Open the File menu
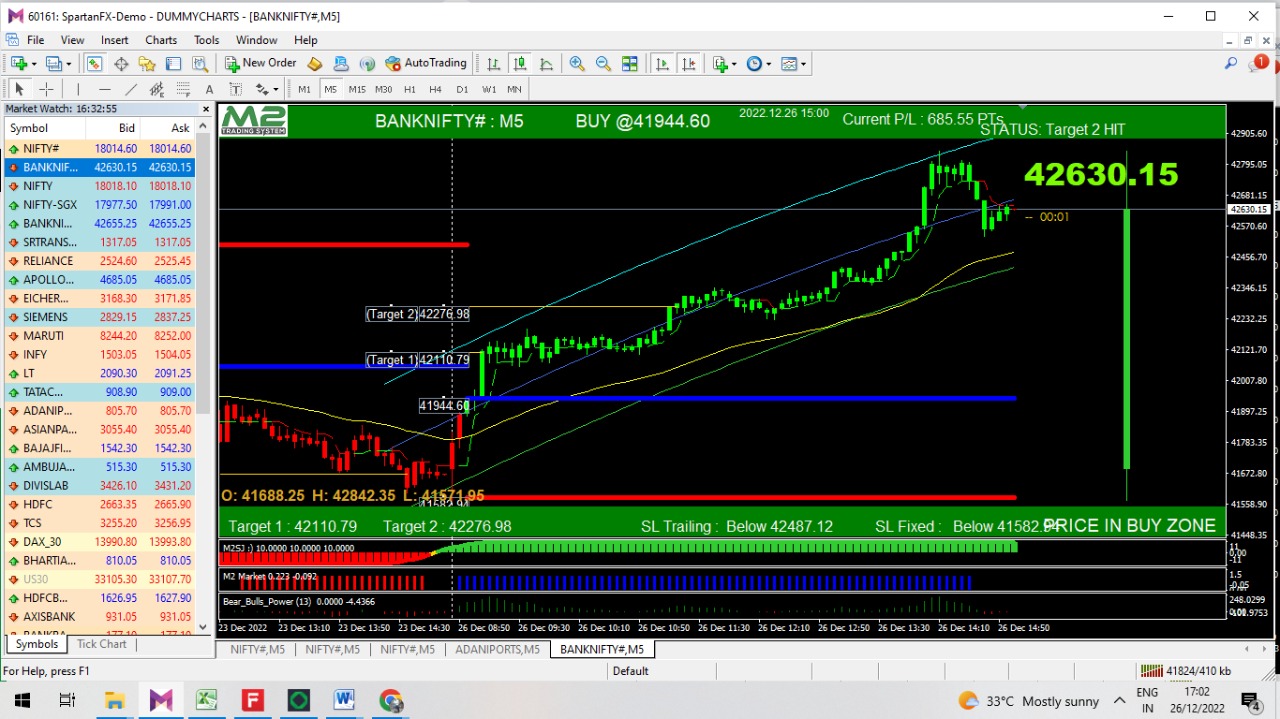 pos(35,40)
